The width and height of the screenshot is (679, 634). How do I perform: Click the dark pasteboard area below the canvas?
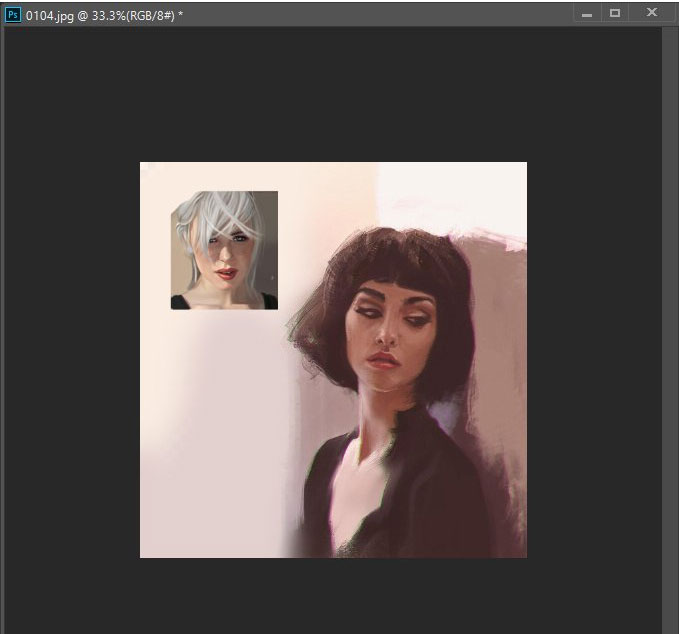point(333,595)
